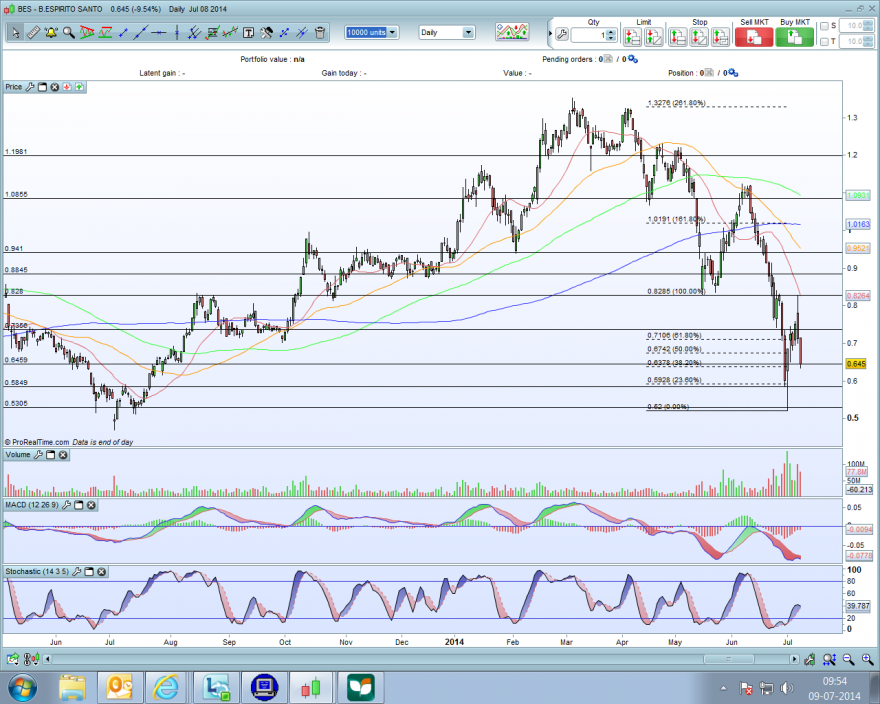This screenshot has width=880, height=704.
Task: Zoom in on the chart time axis
Action: click(x=868, y=659)
